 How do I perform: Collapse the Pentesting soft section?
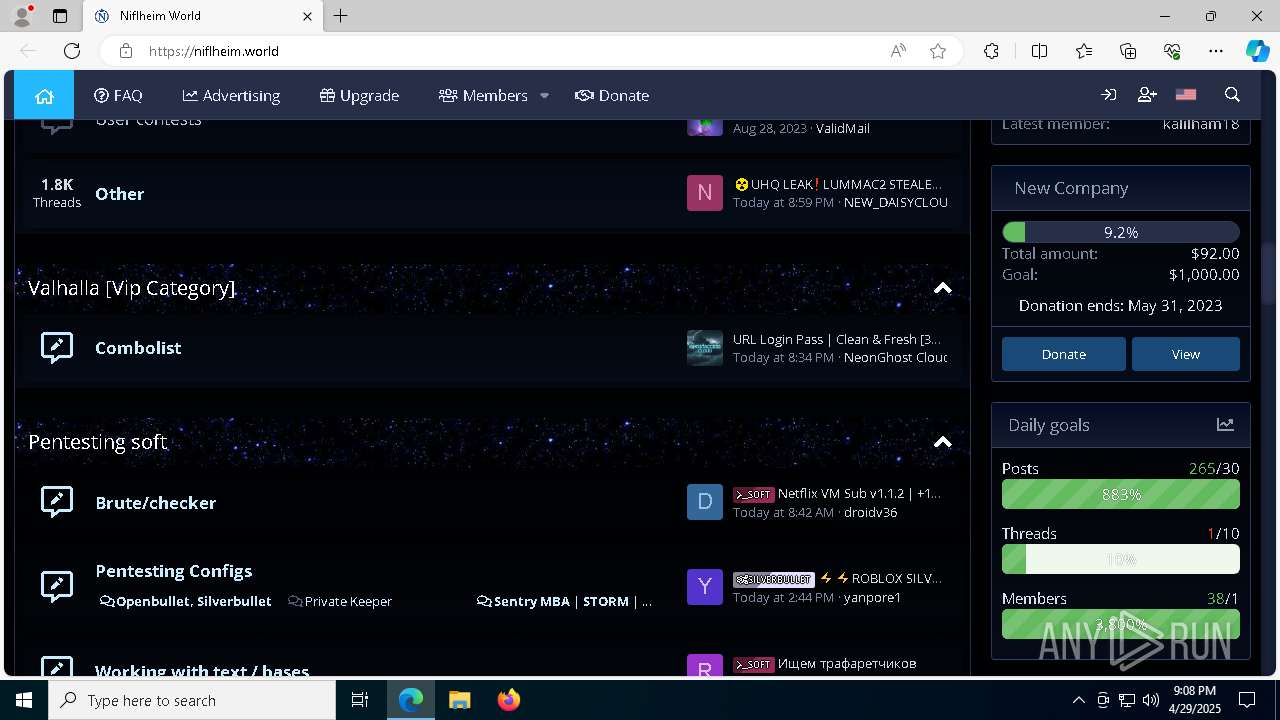[942, 442]
